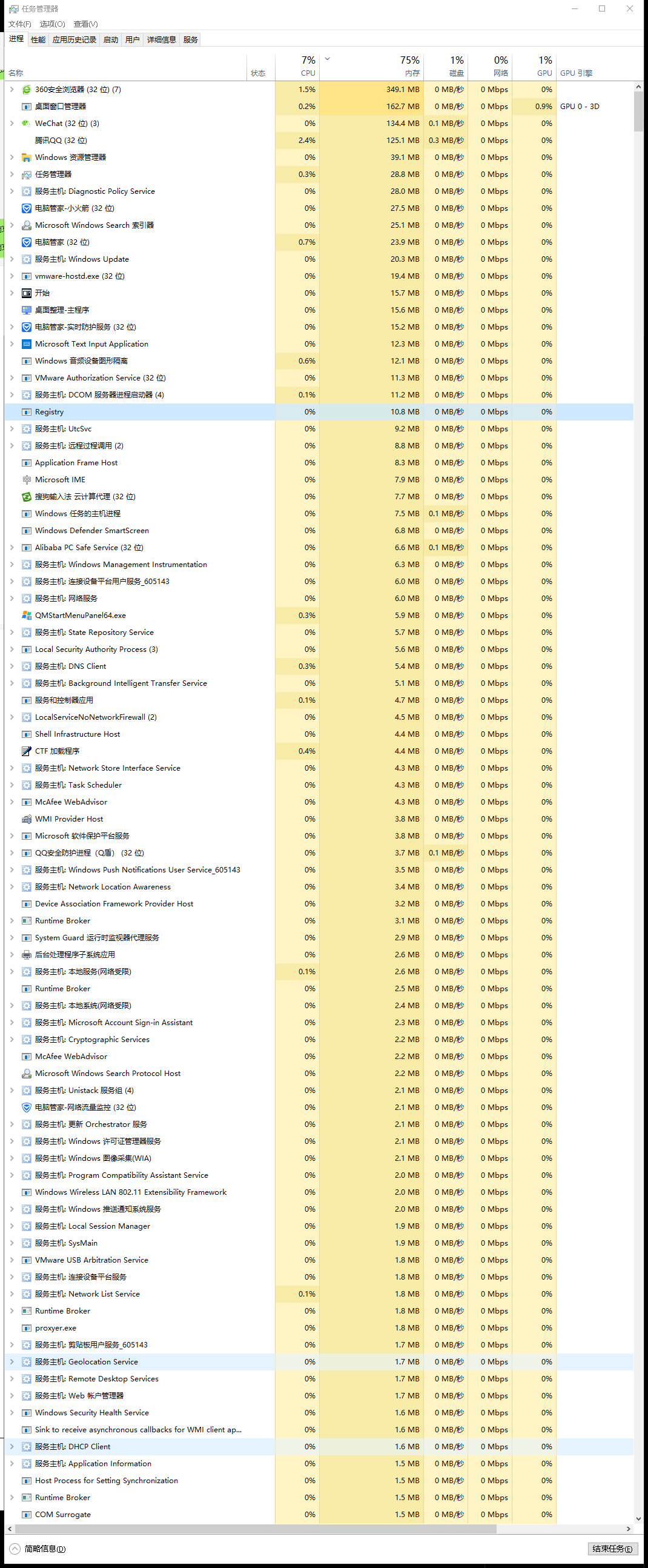Sort processes by 内存 column header
This screenshot has width=648, height=1568.
pos(372,67)
